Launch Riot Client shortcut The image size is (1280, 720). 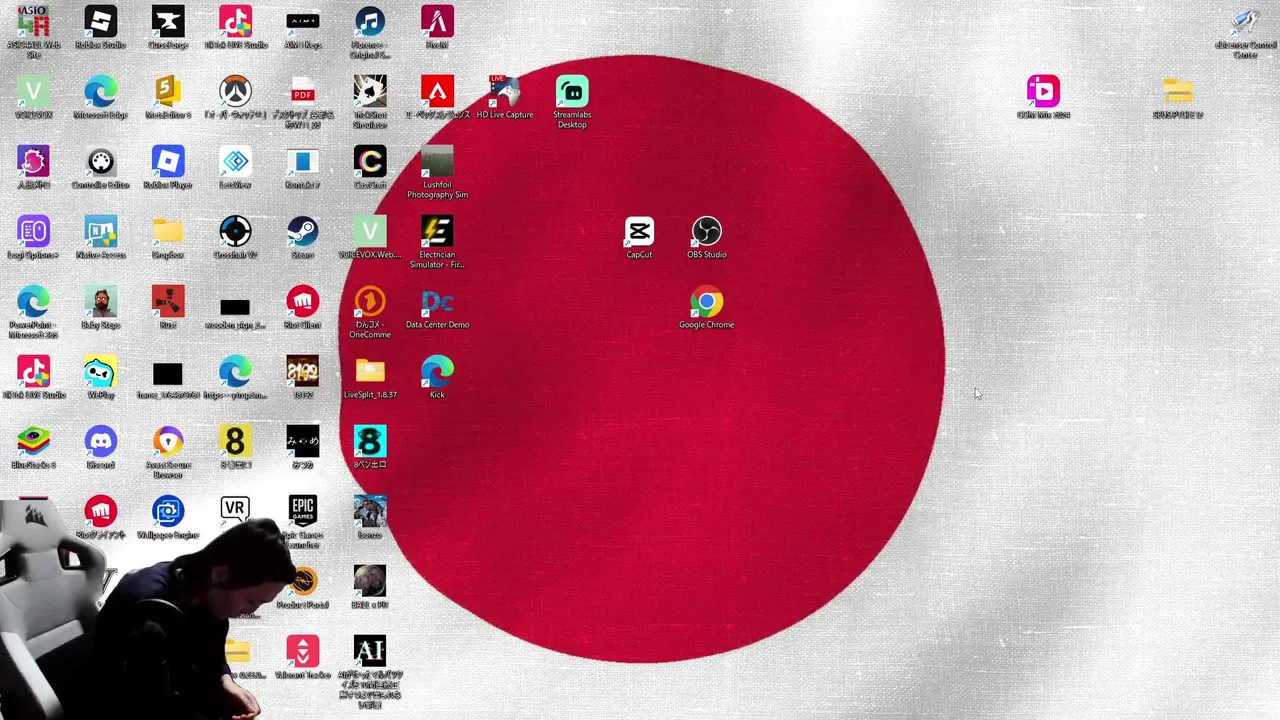click(x=303, y=302)
